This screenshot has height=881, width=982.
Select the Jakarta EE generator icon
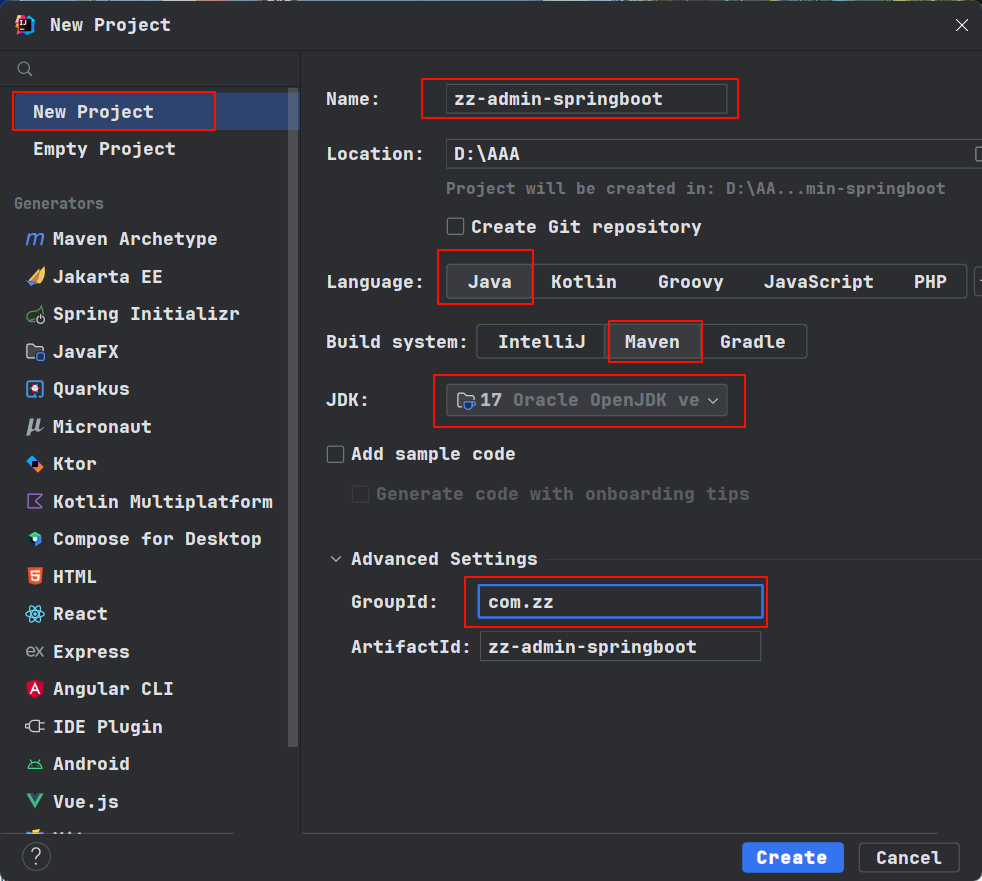pos(35,277)
